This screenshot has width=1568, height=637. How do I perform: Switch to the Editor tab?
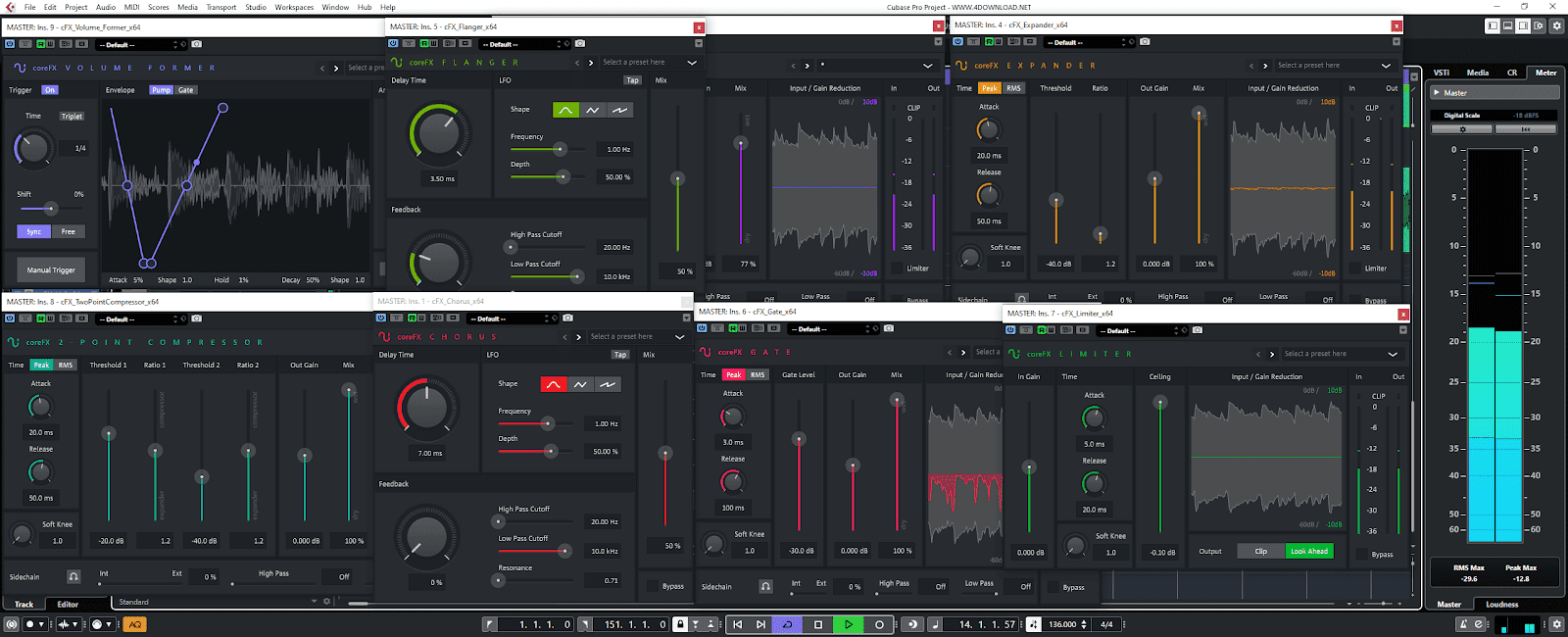(x=68, y=605)
